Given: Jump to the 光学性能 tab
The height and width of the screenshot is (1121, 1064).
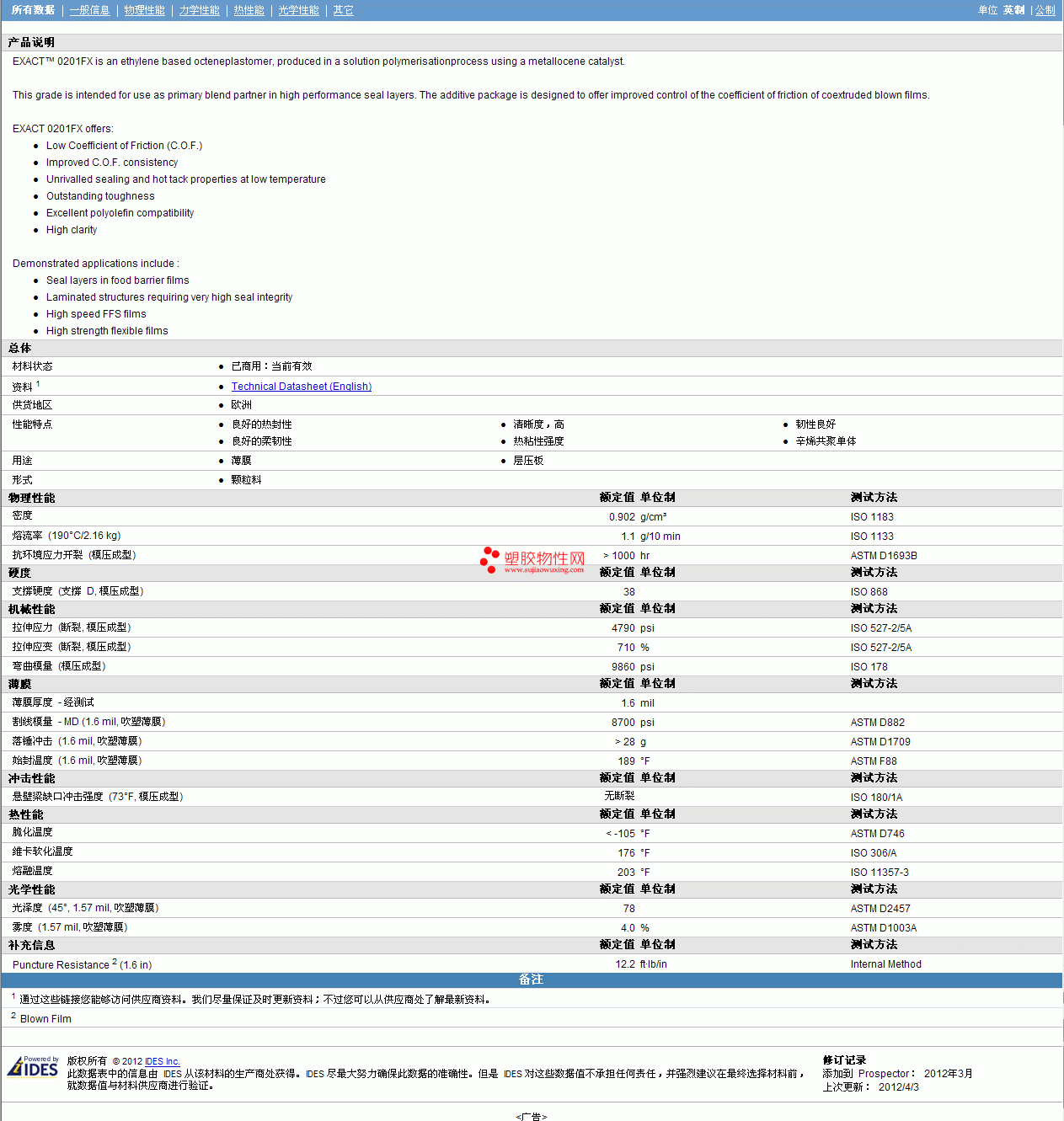Looking at the screenshot, I should pos(299,10).
